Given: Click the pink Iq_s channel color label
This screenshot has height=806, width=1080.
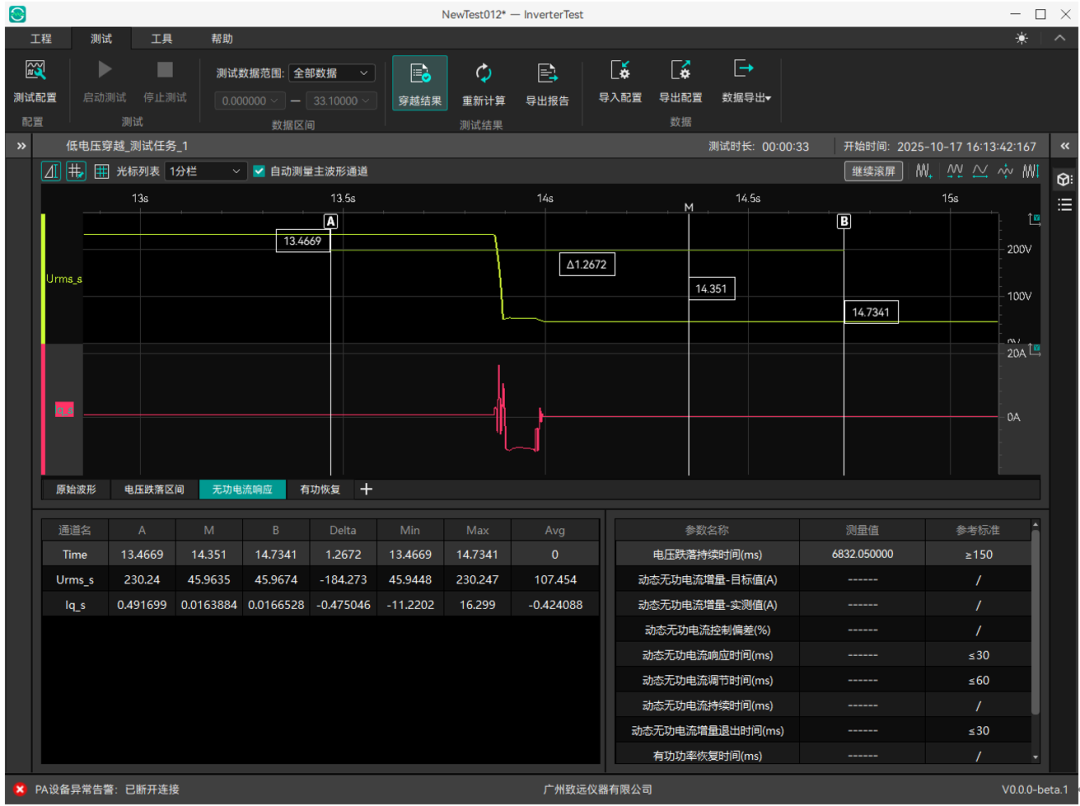Looking at the screenshot, I should (64, 410).
